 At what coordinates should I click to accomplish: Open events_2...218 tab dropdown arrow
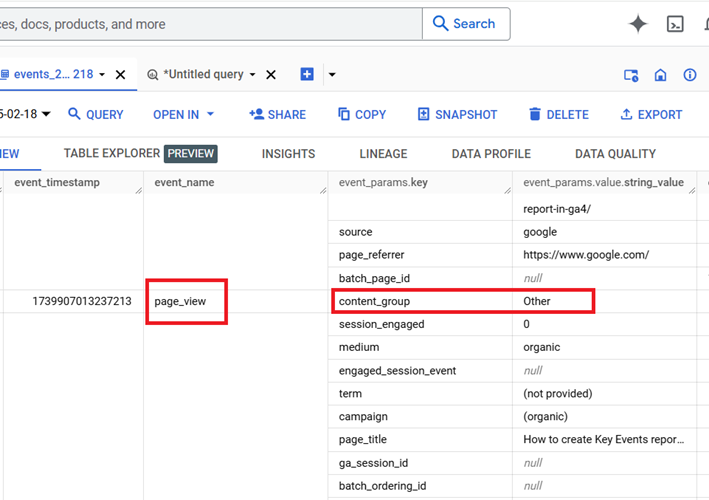(x=102, y=75)
